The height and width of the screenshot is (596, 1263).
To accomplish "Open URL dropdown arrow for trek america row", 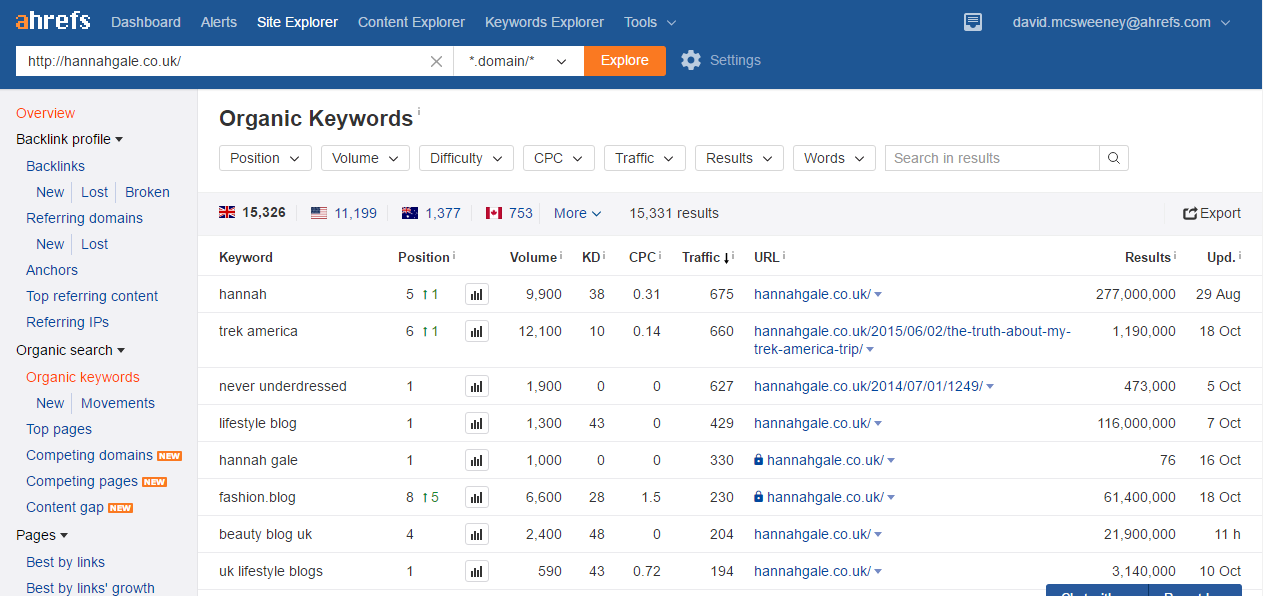I will pos(870,350).
